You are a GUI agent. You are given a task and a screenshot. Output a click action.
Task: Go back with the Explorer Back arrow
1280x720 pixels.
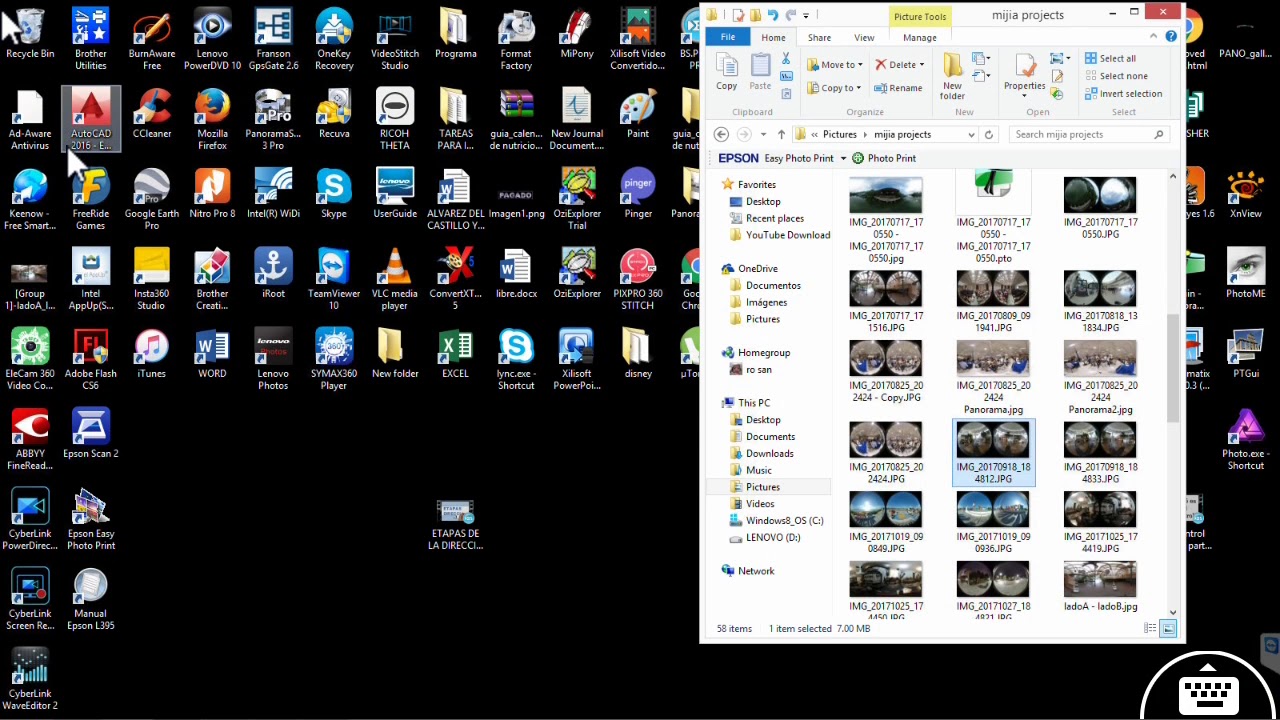coord(721,135)
